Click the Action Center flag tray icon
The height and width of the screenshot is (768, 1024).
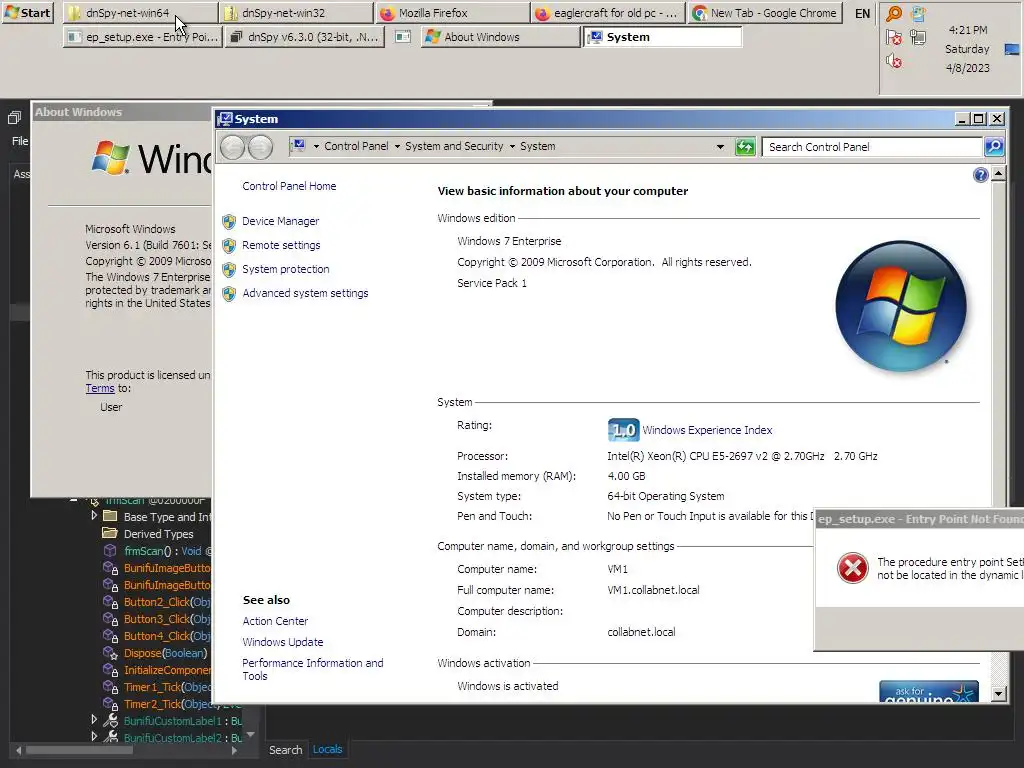pyautogui.click(x=893, y=37)
